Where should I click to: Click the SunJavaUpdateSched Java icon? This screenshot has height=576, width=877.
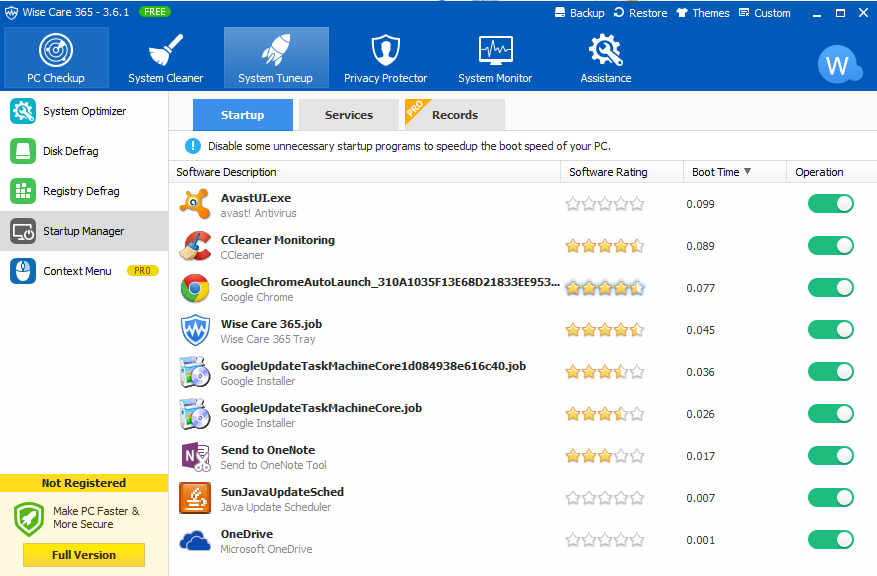pos(195,498)
